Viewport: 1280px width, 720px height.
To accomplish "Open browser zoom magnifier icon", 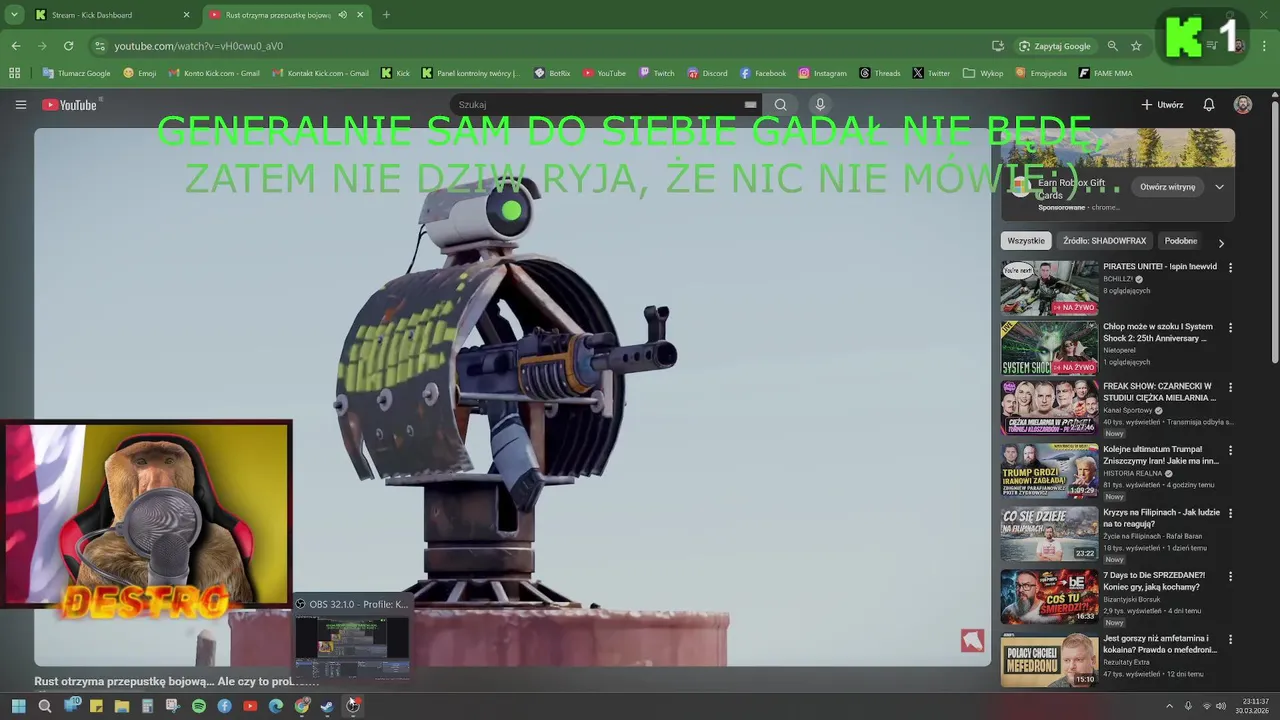I will point(1112,46).
